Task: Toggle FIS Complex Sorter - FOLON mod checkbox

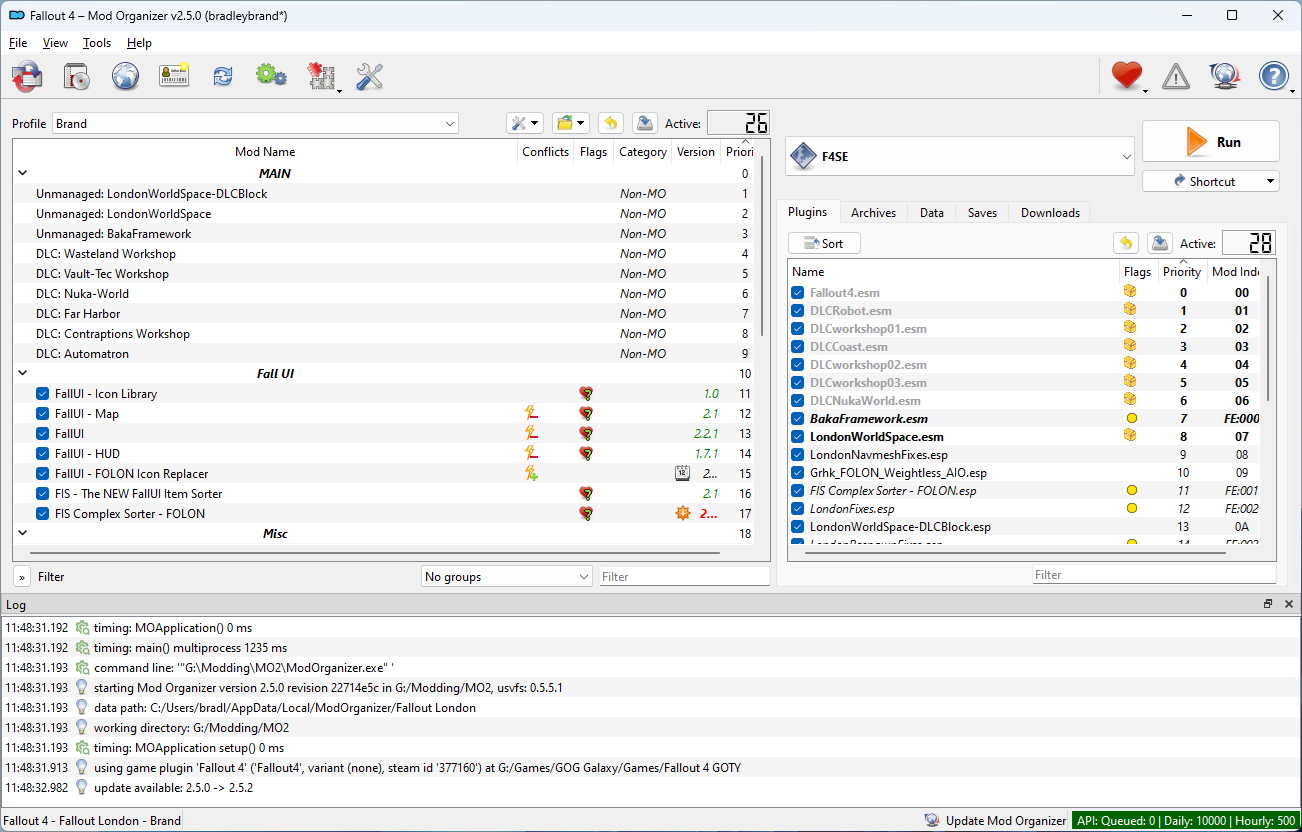Action: coord(43,514)
